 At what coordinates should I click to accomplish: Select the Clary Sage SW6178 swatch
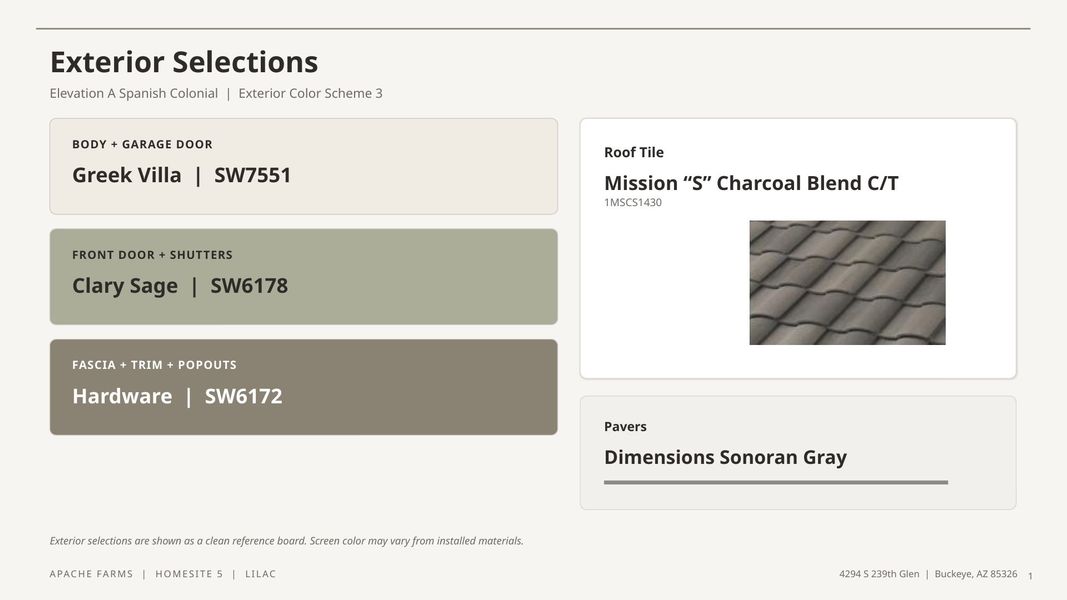(303, 277)
